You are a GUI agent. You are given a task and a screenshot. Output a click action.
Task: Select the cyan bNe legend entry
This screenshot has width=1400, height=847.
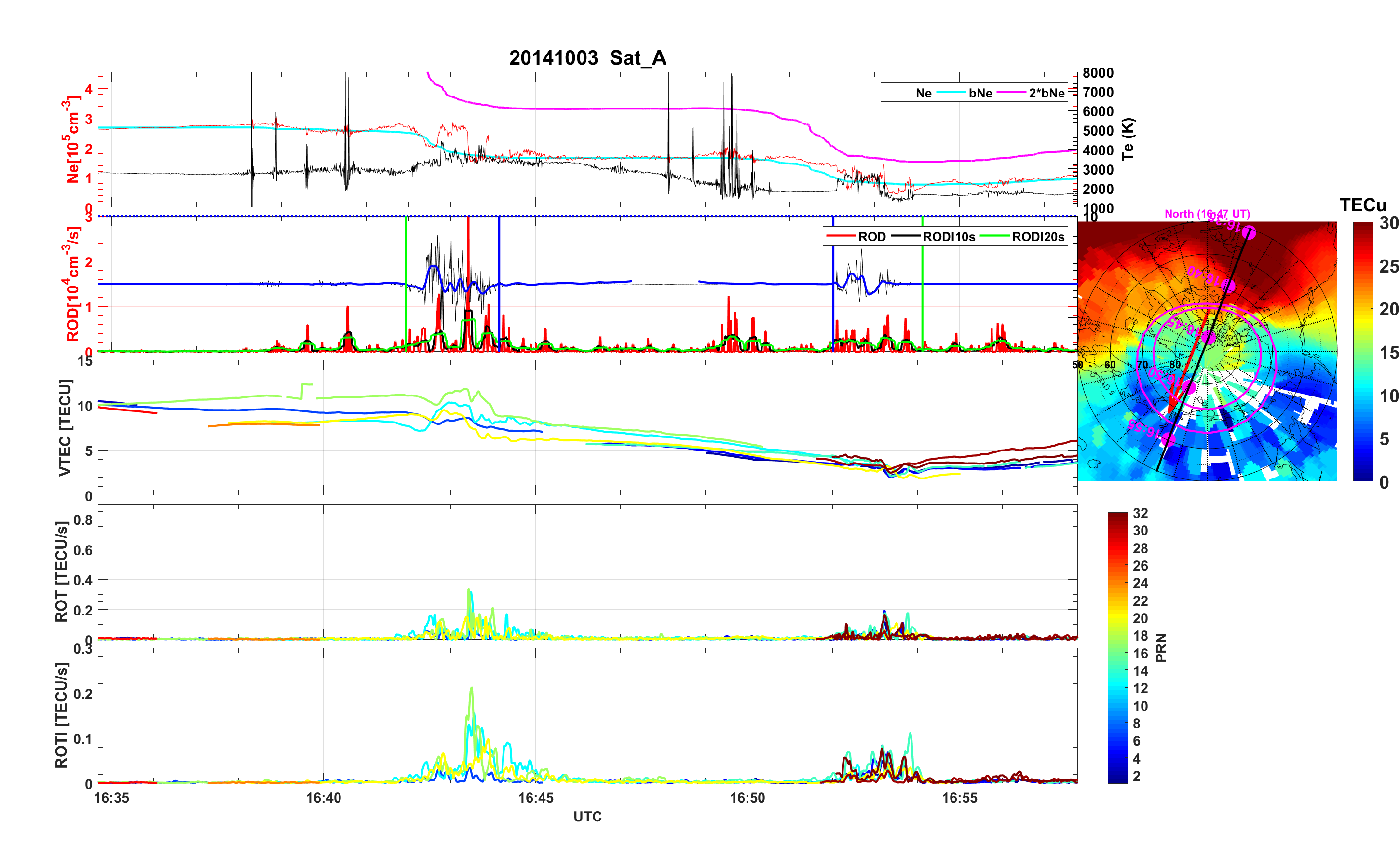[980, 93]
